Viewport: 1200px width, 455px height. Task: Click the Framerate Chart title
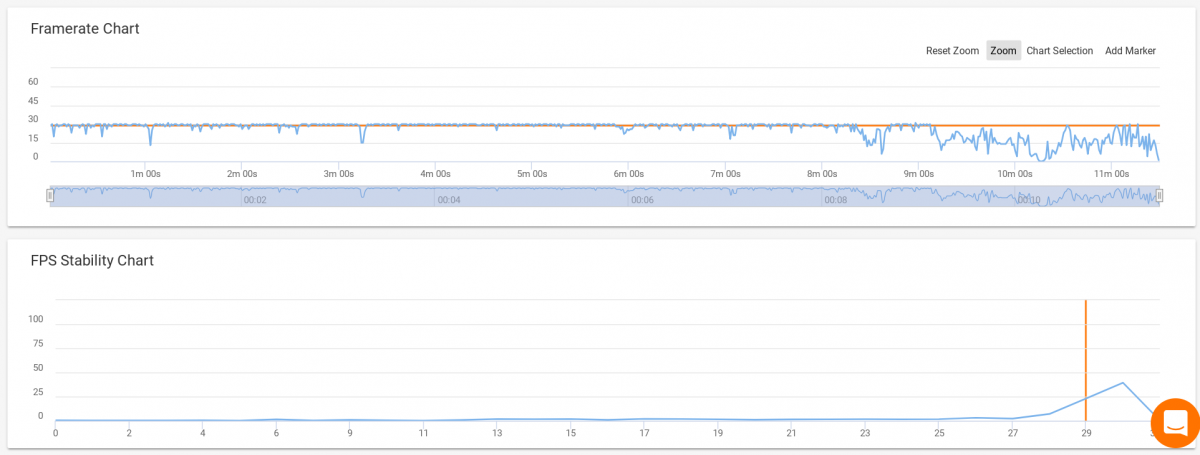pyautogui.click(x=85, y=28)
